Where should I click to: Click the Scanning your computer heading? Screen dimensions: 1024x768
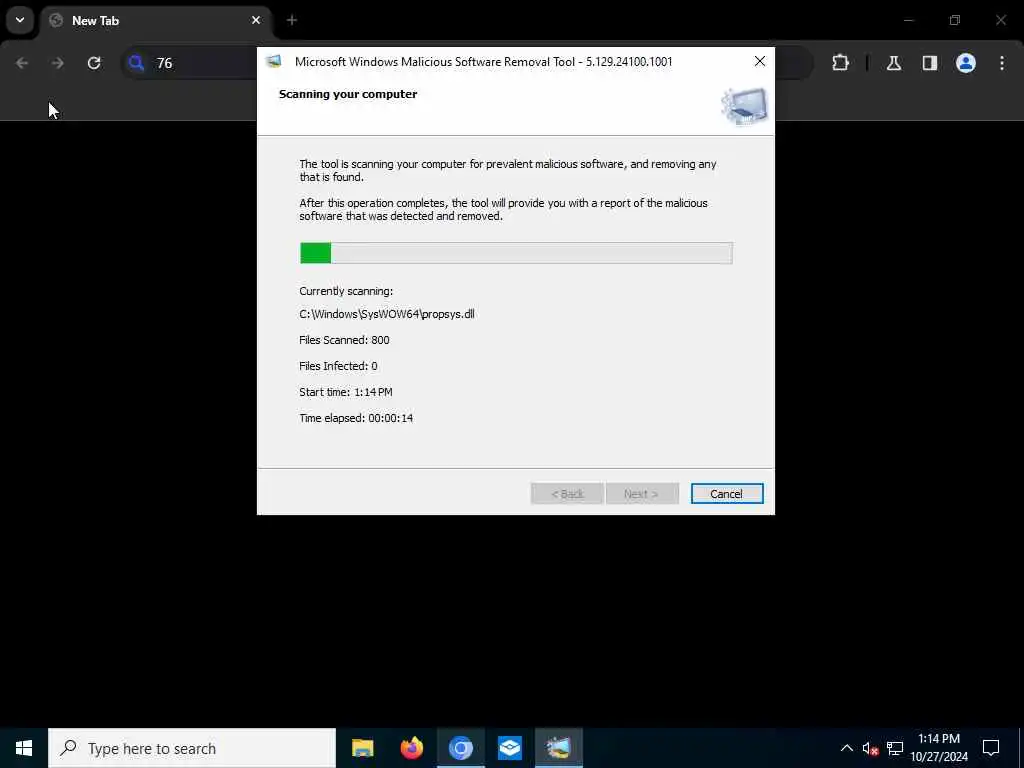[x=348, y=94]
